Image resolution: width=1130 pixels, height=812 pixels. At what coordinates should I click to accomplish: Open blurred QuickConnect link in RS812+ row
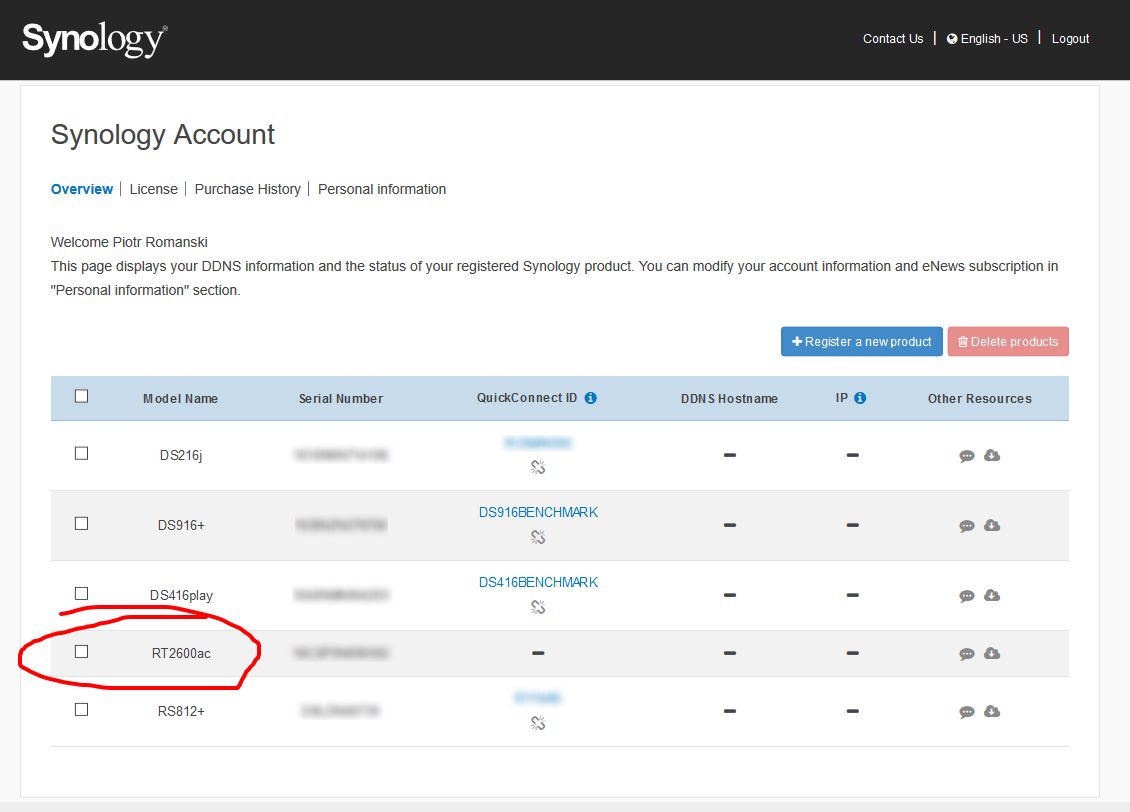coord(538,697)
